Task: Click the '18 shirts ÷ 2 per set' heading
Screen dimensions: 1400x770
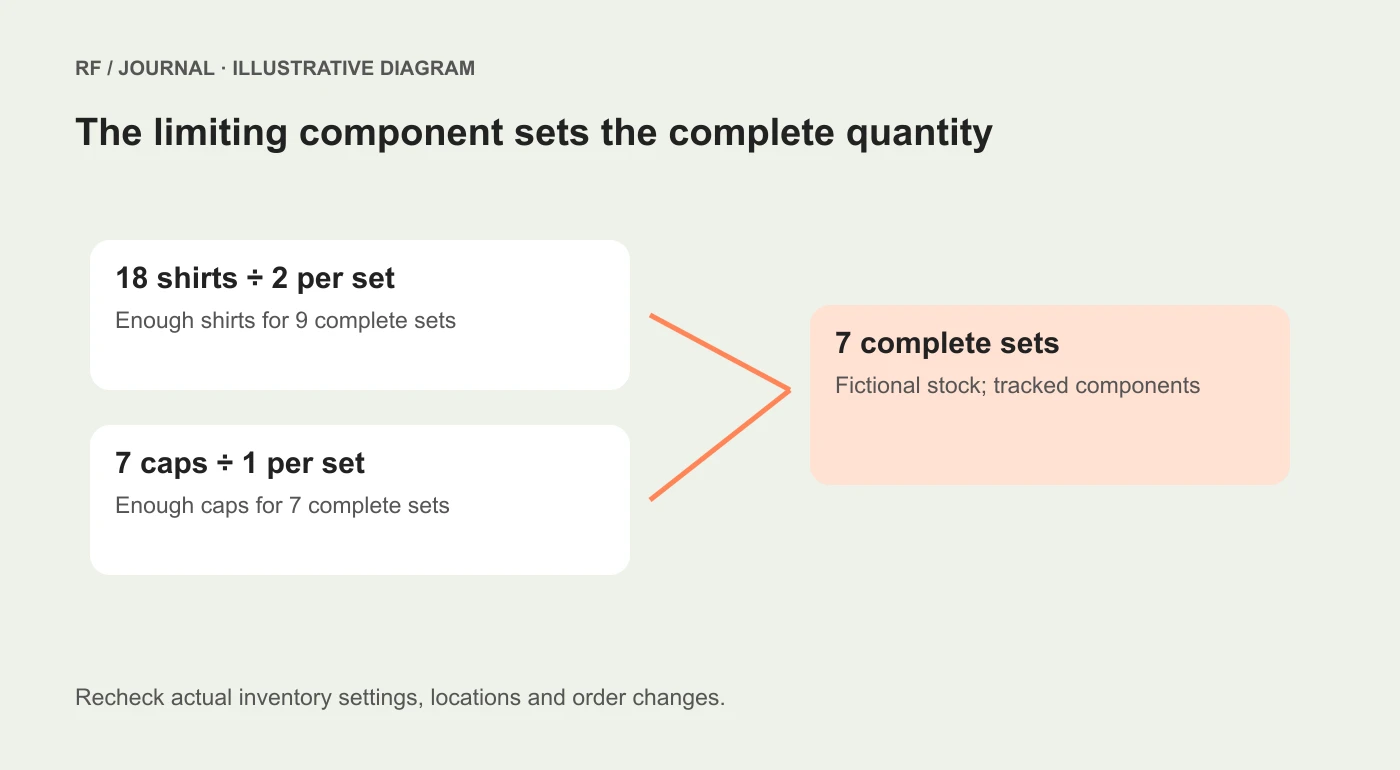Action: (x=255, y=278)
